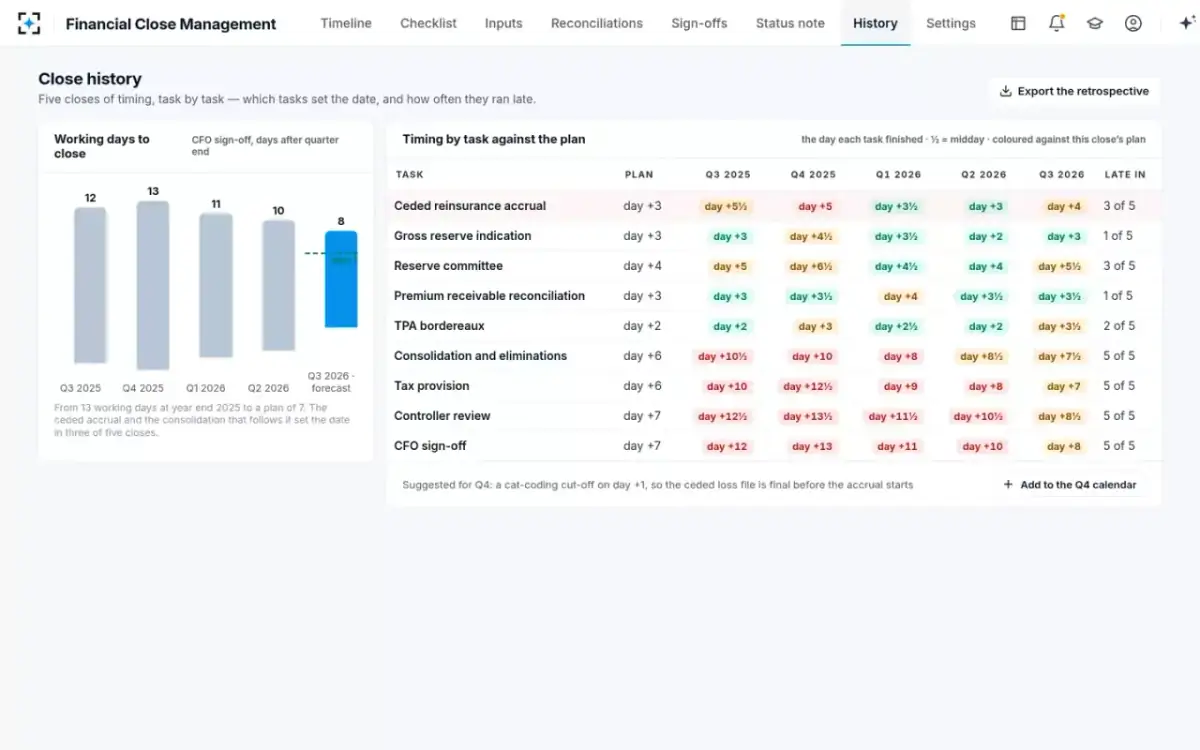Image resolution: width=1200 pixels, height=750 pixels.
Task: Select the Premium receivable reconciliation task
Action: pyautogui.click(x=489, y=296)
